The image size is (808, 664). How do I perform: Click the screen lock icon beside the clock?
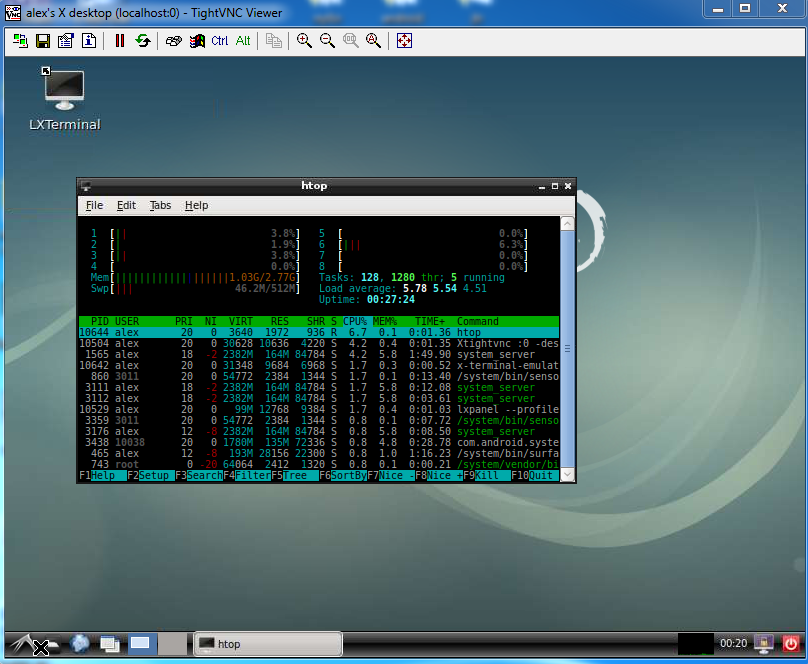click(x=764, y=643)
